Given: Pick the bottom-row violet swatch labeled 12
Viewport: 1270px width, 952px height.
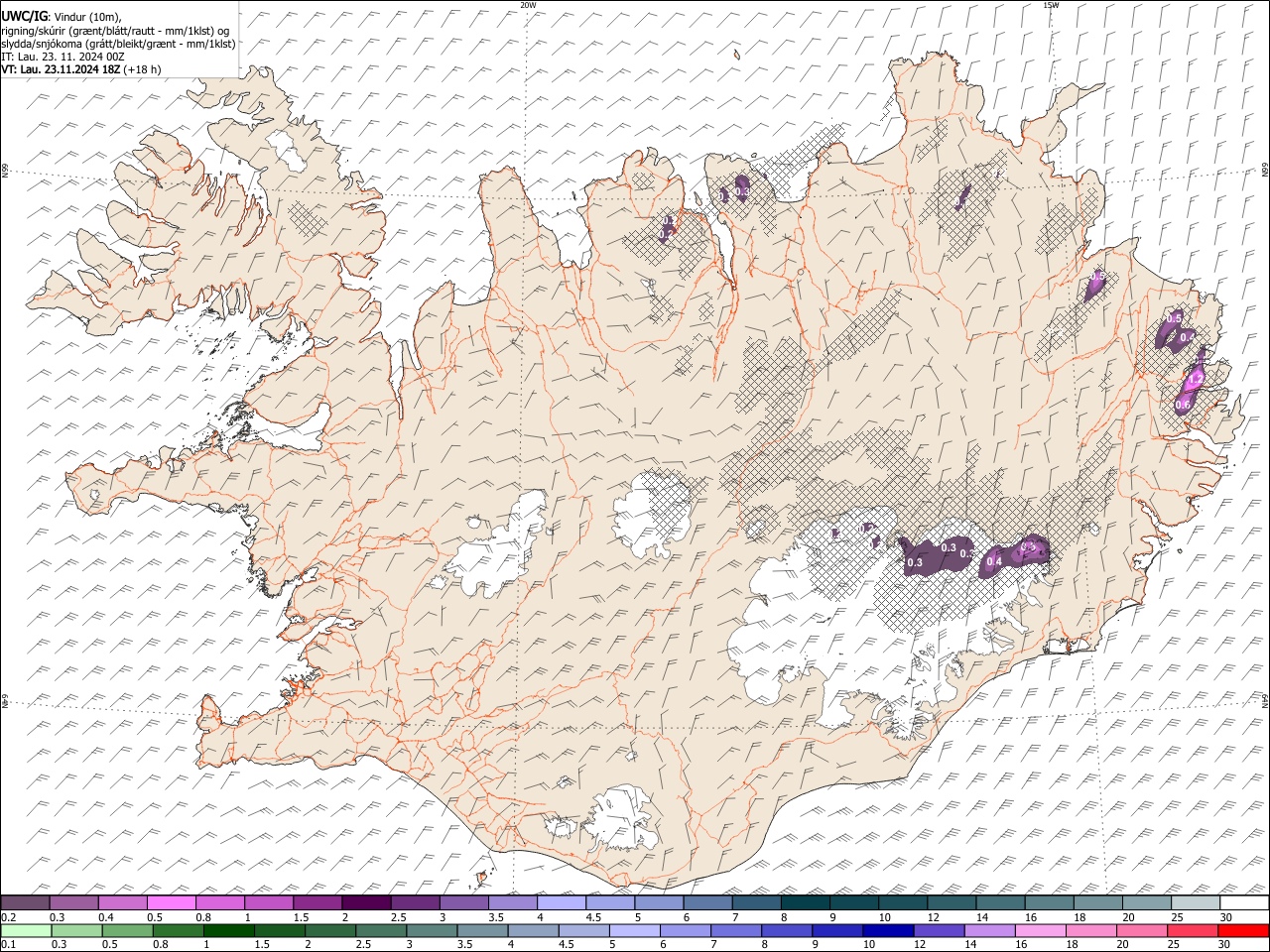Looking at the screenshot, I should pos(939,930).
